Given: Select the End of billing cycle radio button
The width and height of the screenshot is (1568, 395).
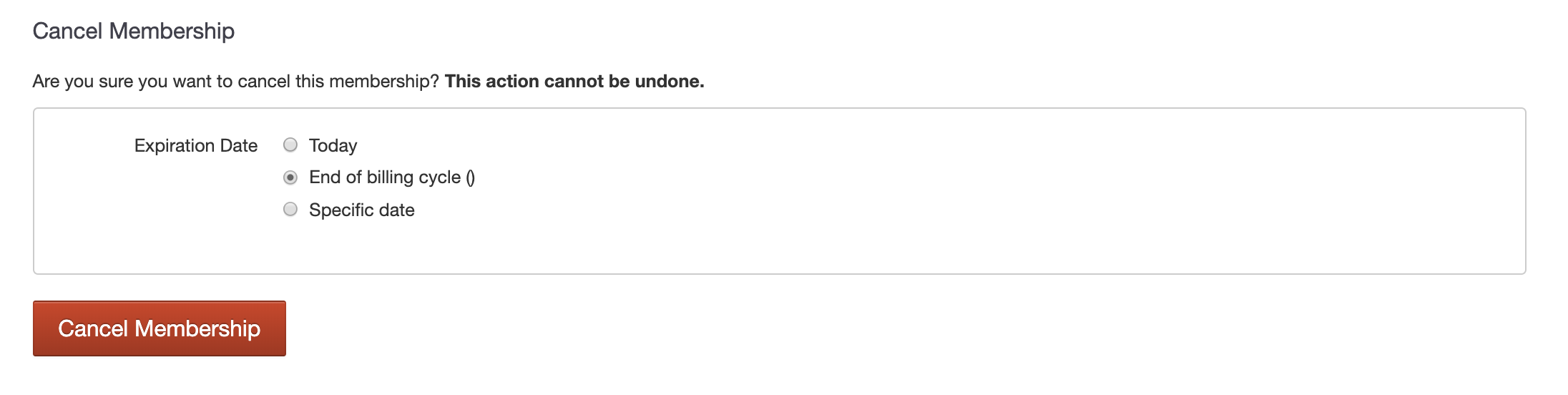Looking at the screenshot, I should [x=290, y=177].
